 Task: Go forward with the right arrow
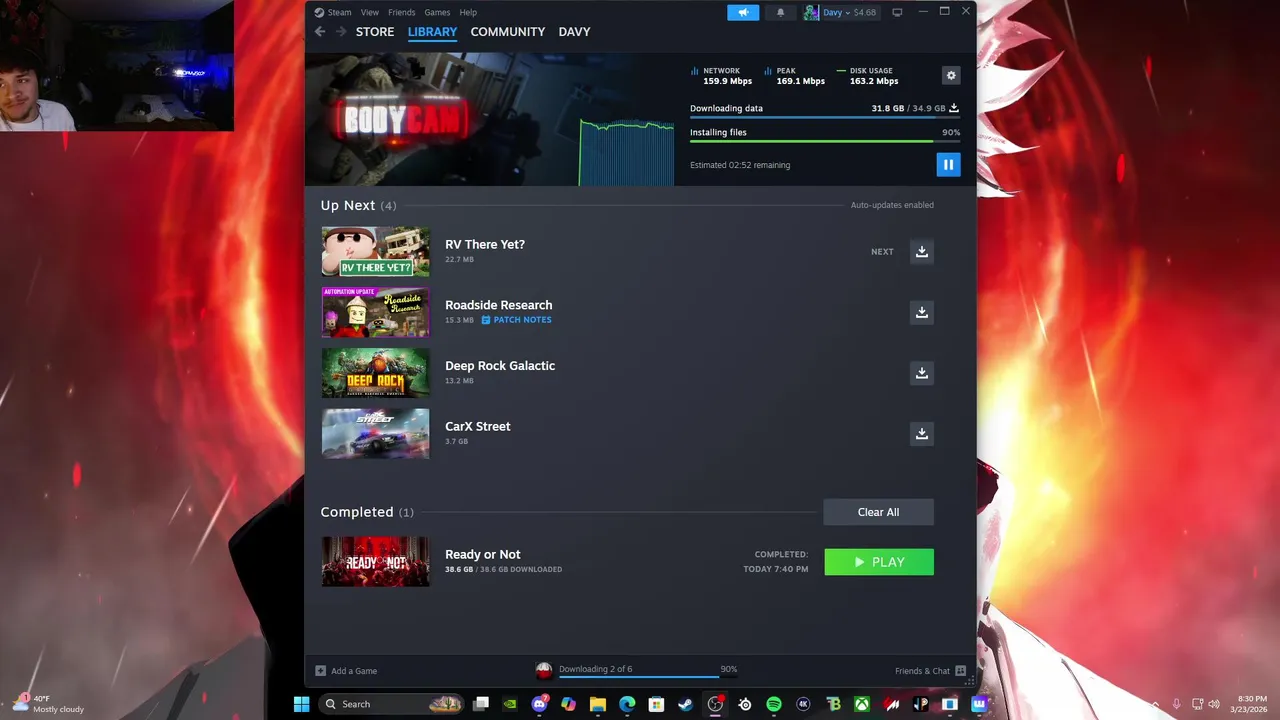tap(340, 32)
